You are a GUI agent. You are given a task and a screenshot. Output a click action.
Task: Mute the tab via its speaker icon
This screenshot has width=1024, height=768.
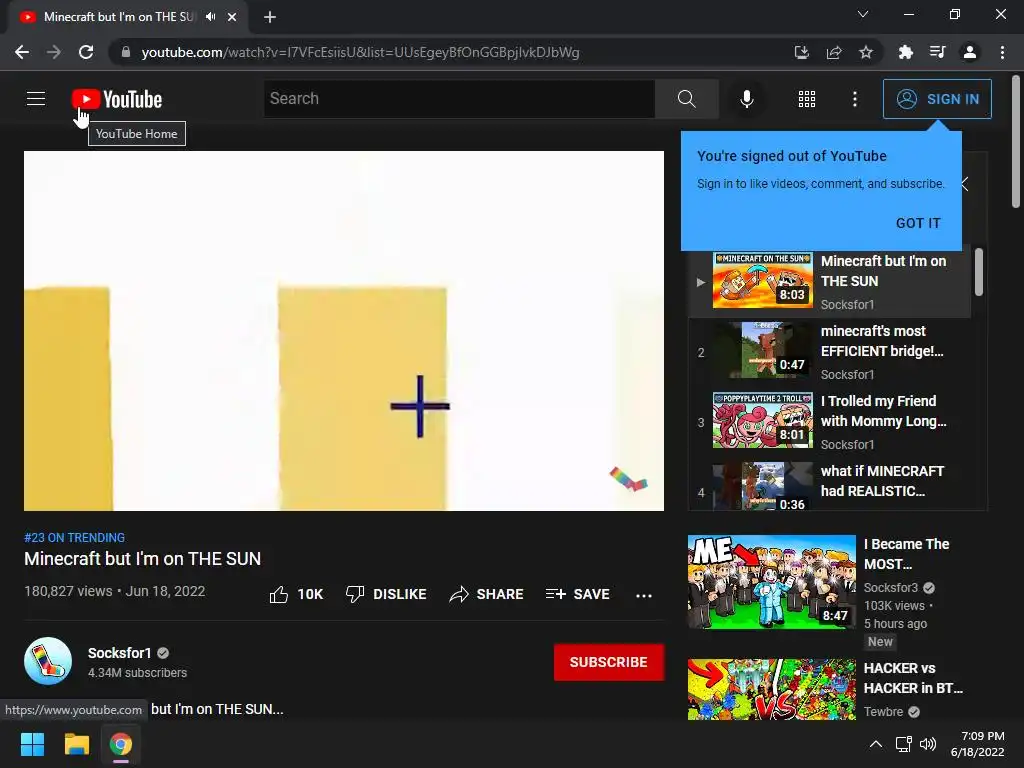(x=210, y=17)
